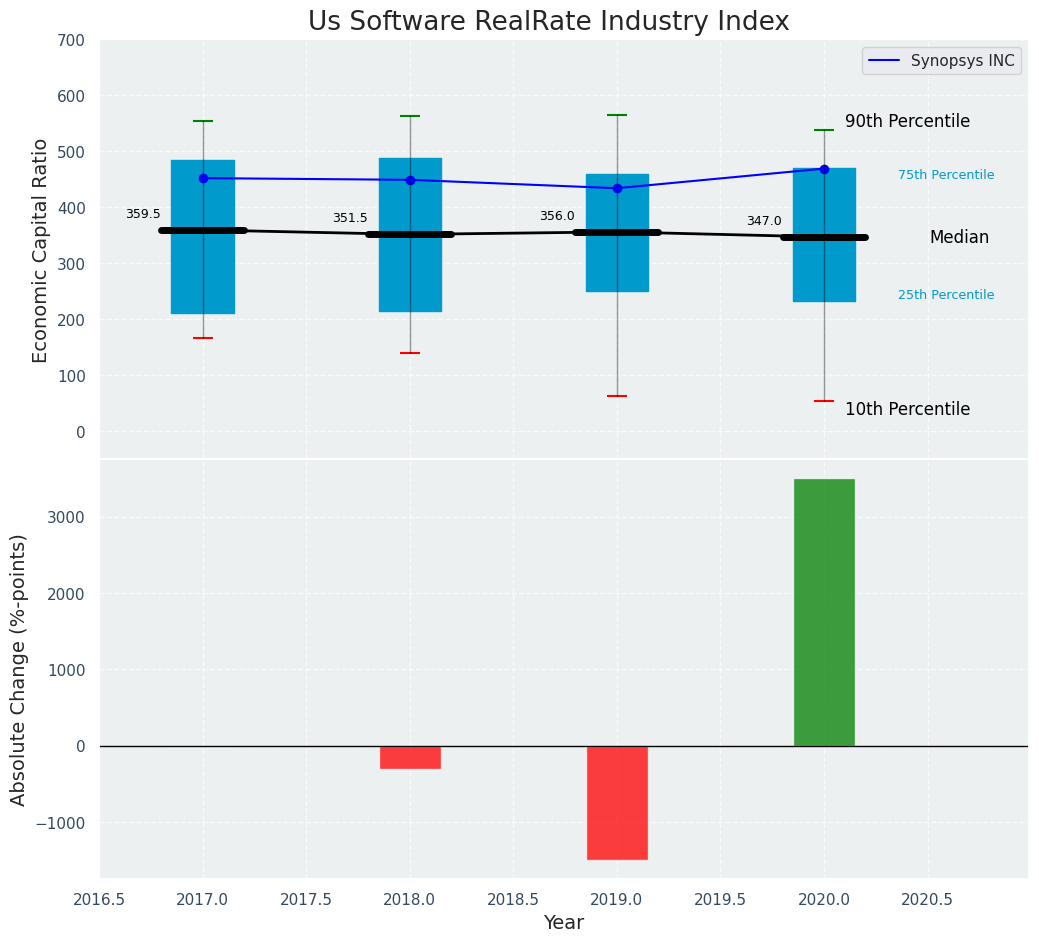Click the 10th Percentile annotation
The width and height of the screenshot is (1039, 942).
click(907, 409)
